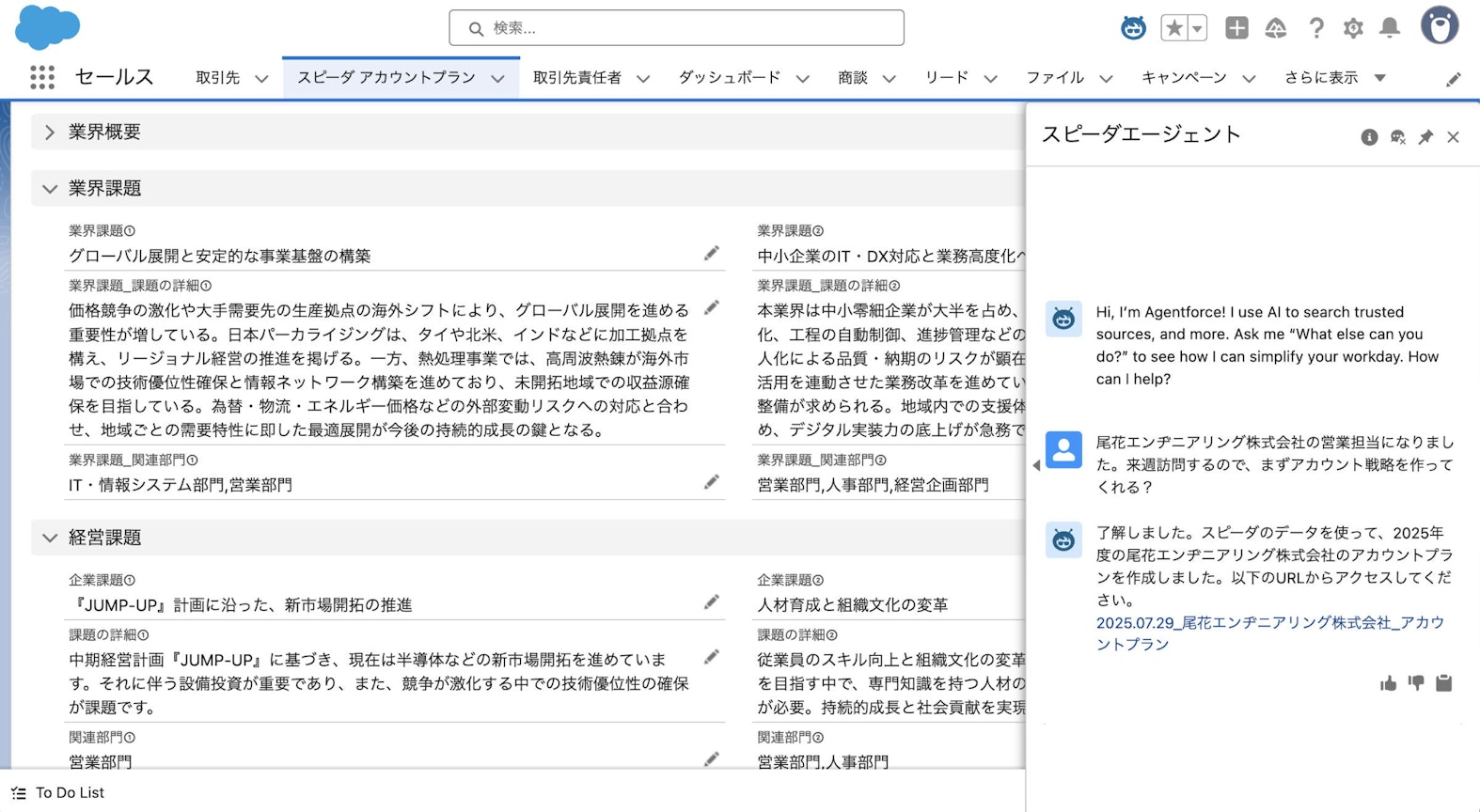This screenshot has height=812, width=1480.
Task: Edit 業界課題_関連部門① with pencil icon
Action: (712, 482)
